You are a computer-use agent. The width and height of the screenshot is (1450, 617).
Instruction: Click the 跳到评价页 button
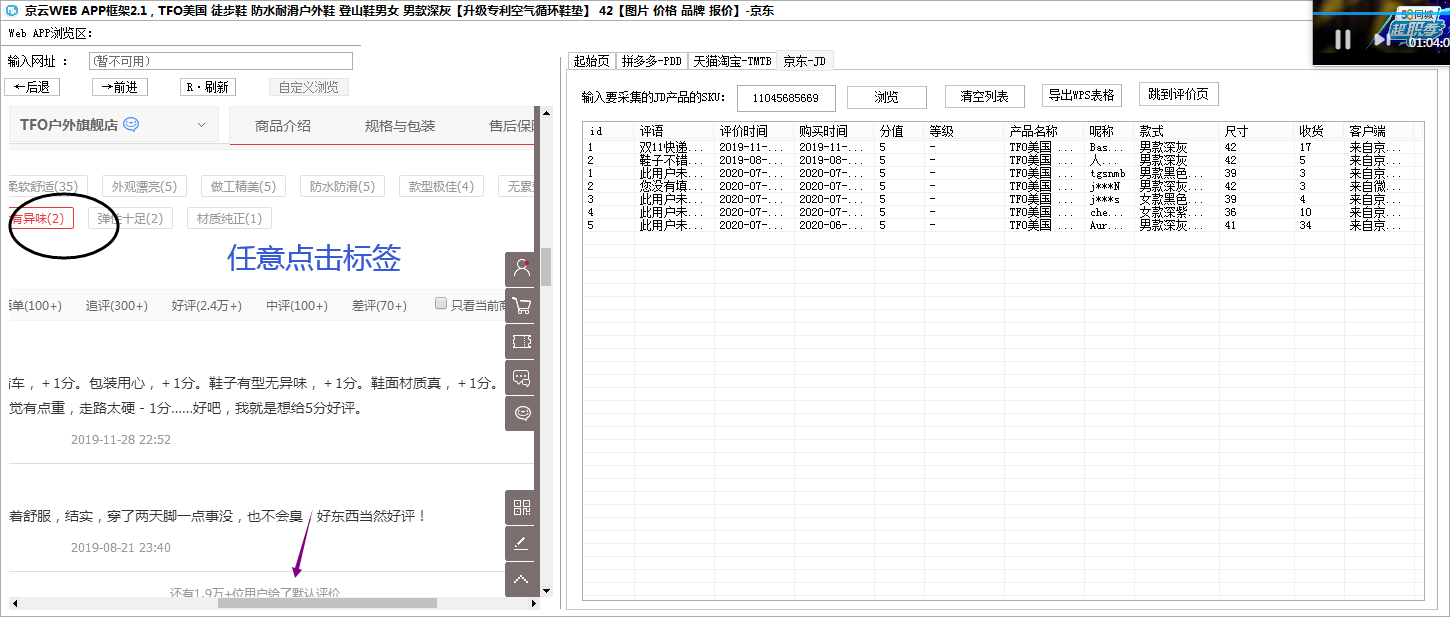(x=1178, y=95)
